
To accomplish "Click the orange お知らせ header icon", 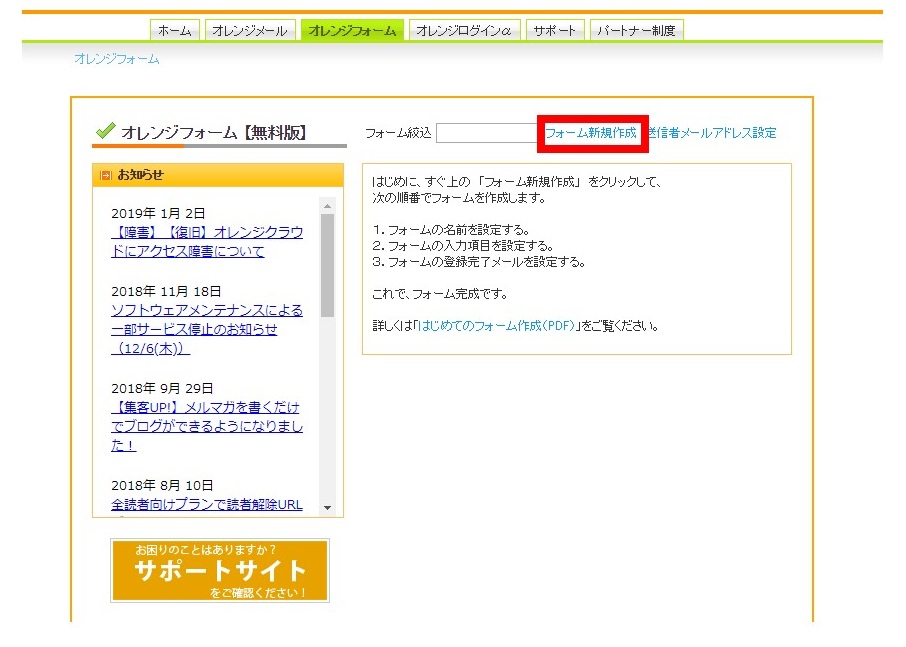I will pos(105,175).
